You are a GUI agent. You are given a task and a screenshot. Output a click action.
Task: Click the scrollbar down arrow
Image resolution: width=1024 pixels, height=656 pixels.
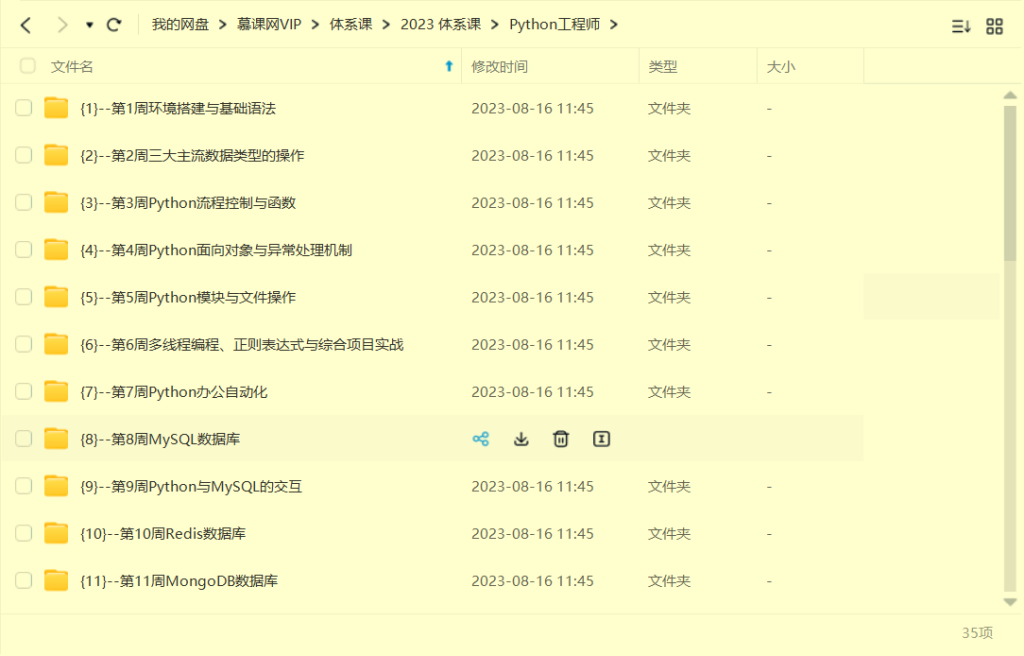coord(1010,602)
